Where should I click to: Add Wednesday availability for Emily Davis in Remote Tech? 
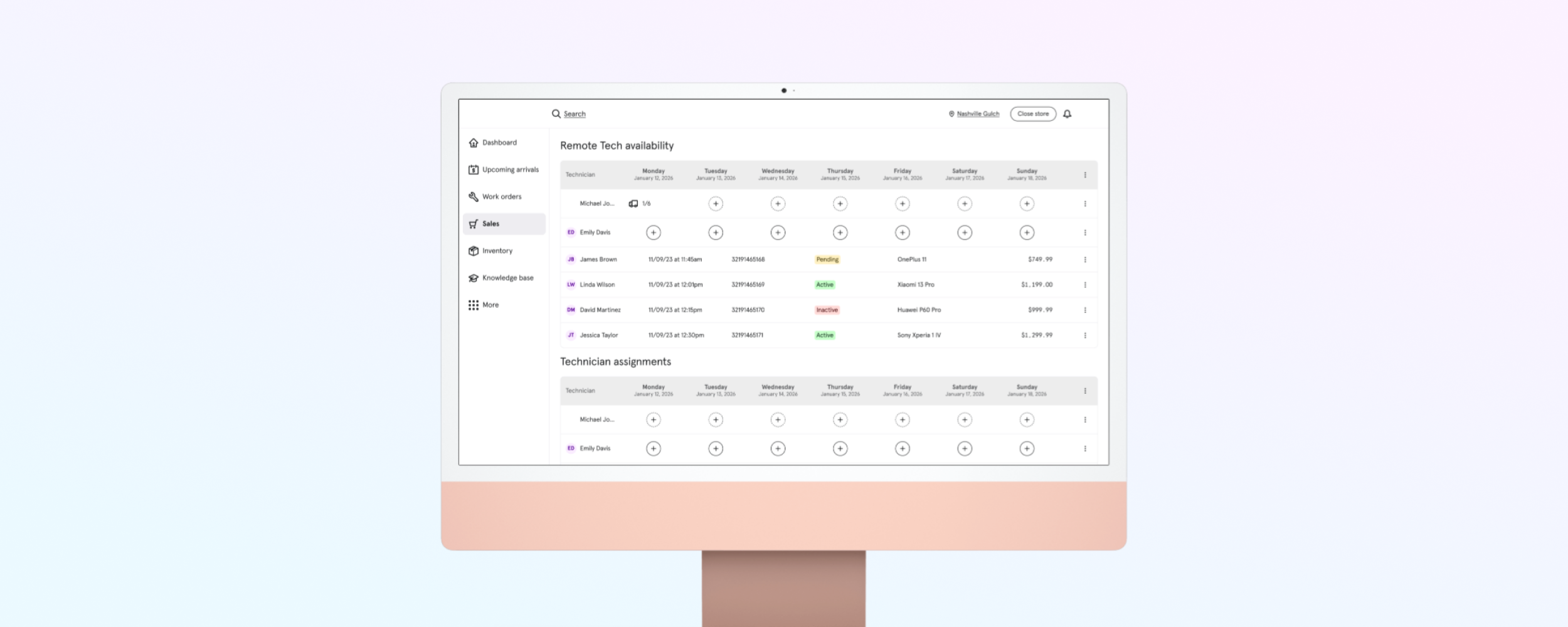[x=778, y=233]
